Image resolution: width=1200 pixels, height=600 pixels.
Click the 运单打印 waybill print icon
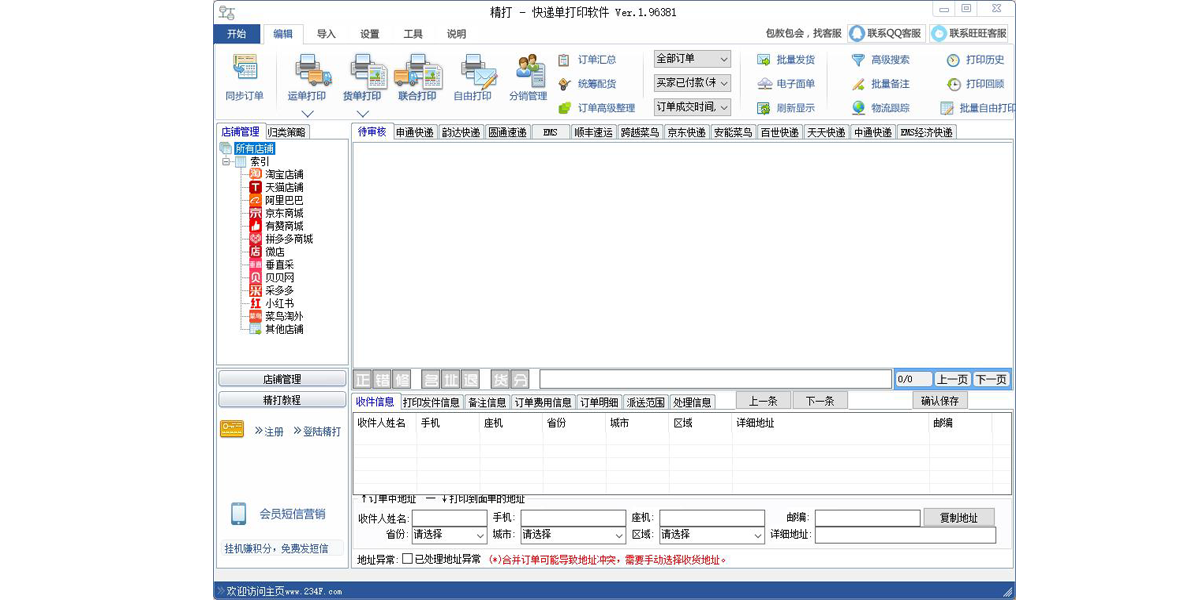pos(312,70)
